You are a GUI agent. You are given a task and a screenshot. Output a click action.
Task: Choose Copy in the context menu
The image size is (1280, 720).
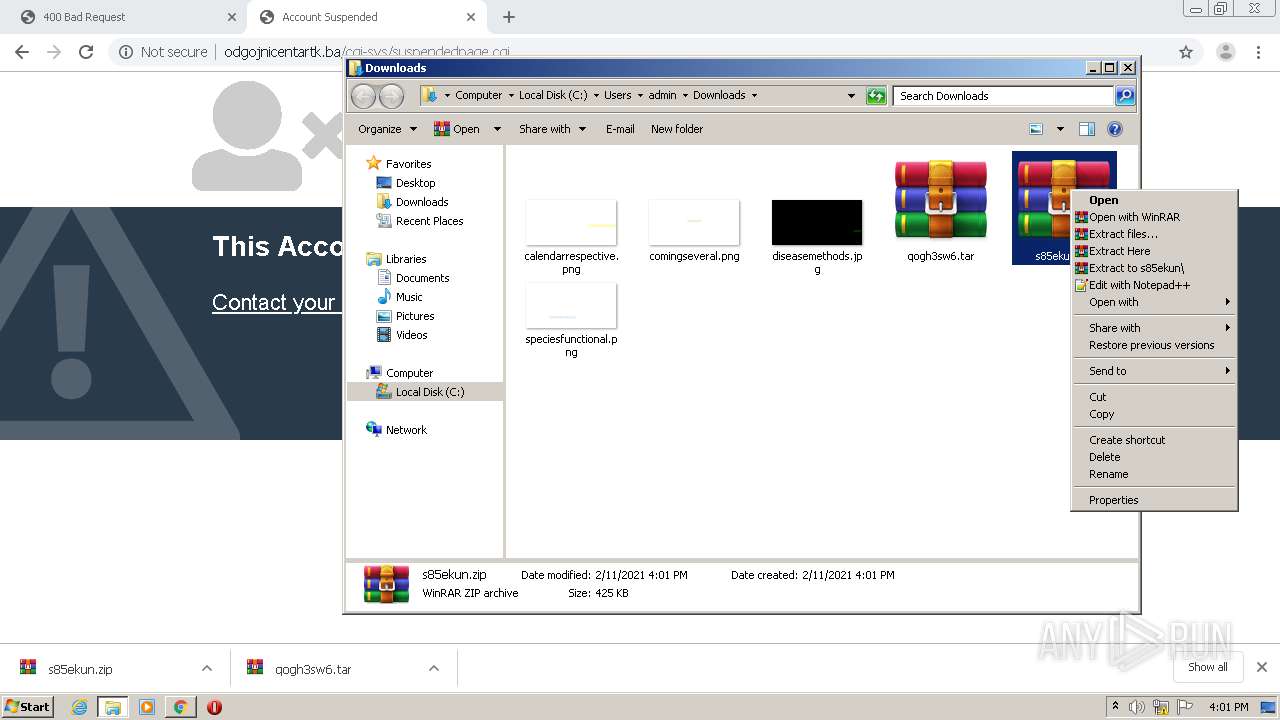(x=1154, y=414)
